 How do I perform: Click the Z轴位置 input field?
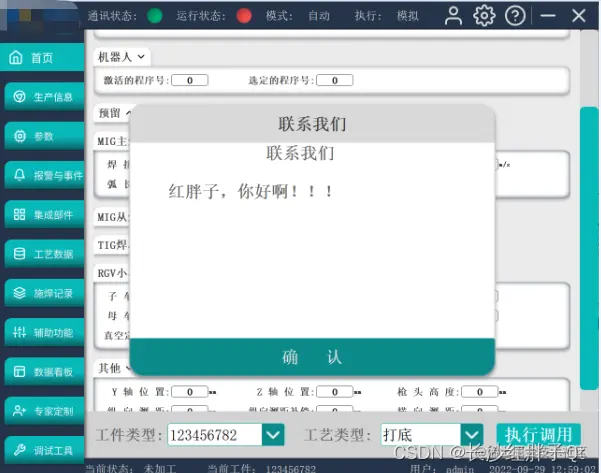[x=335, y=392]
